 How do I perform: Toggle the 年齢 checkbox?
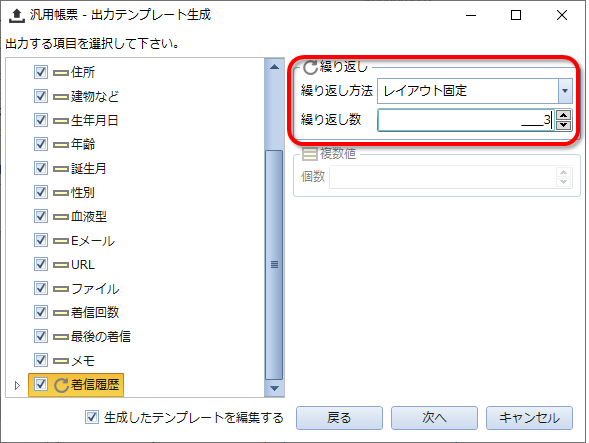coord(41,144)
